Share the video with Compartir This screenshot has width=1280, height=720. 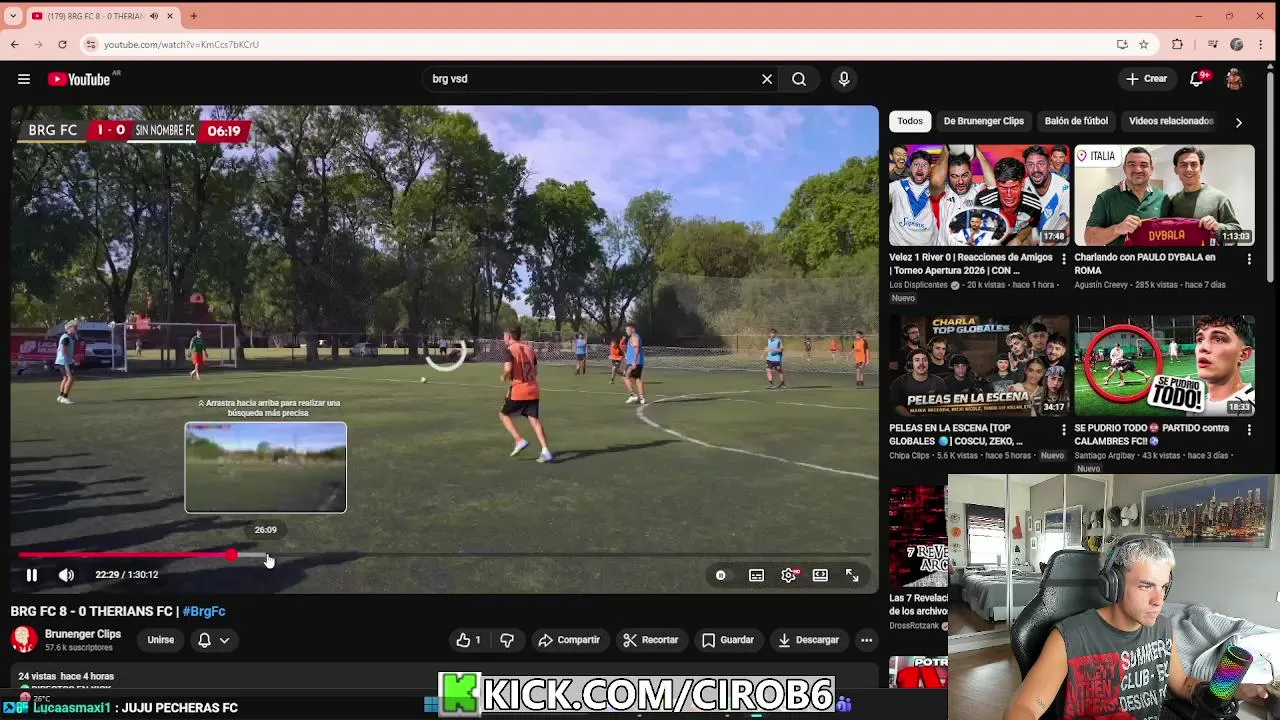point(569,640)
